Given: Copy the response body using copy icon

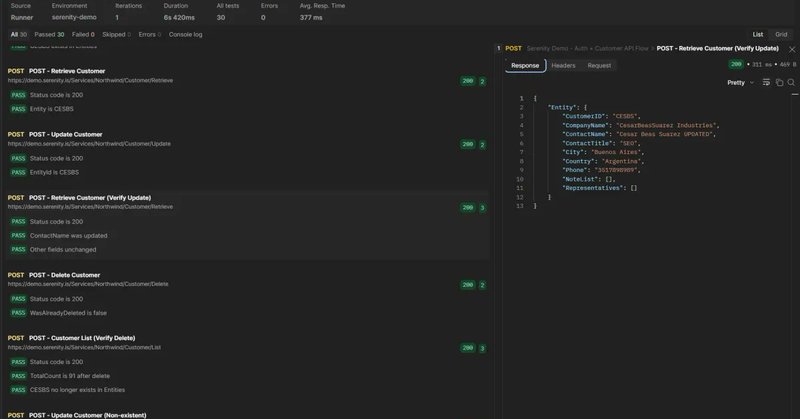Looking at the screenshot, I should point(778,84).
